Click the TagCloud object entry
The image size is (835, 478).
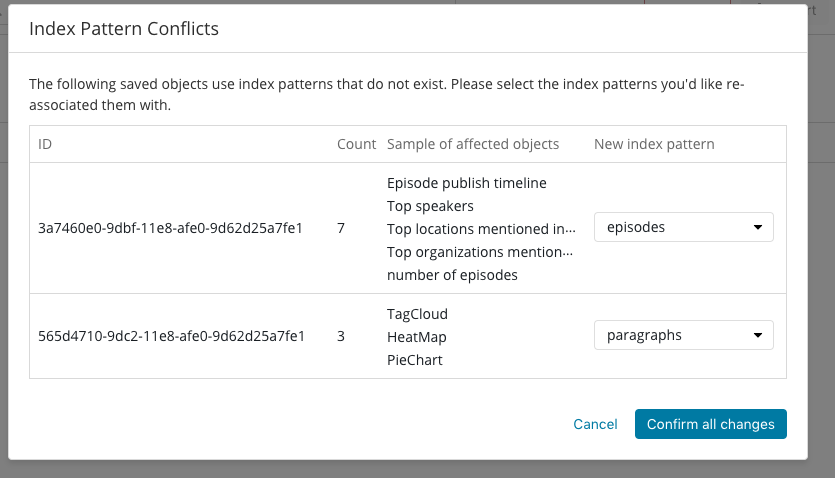click(417, 313)
